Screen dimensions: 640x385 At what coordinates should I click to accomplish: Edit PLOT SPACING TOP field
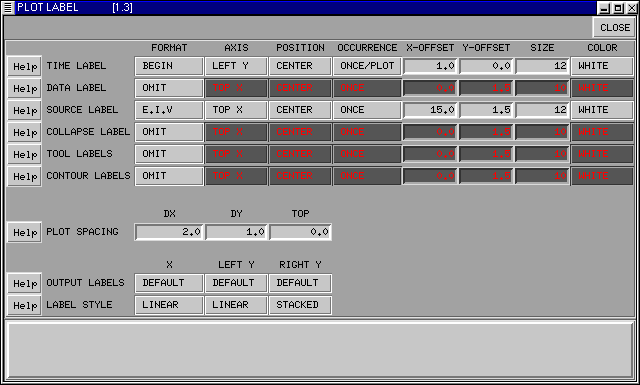300,232
